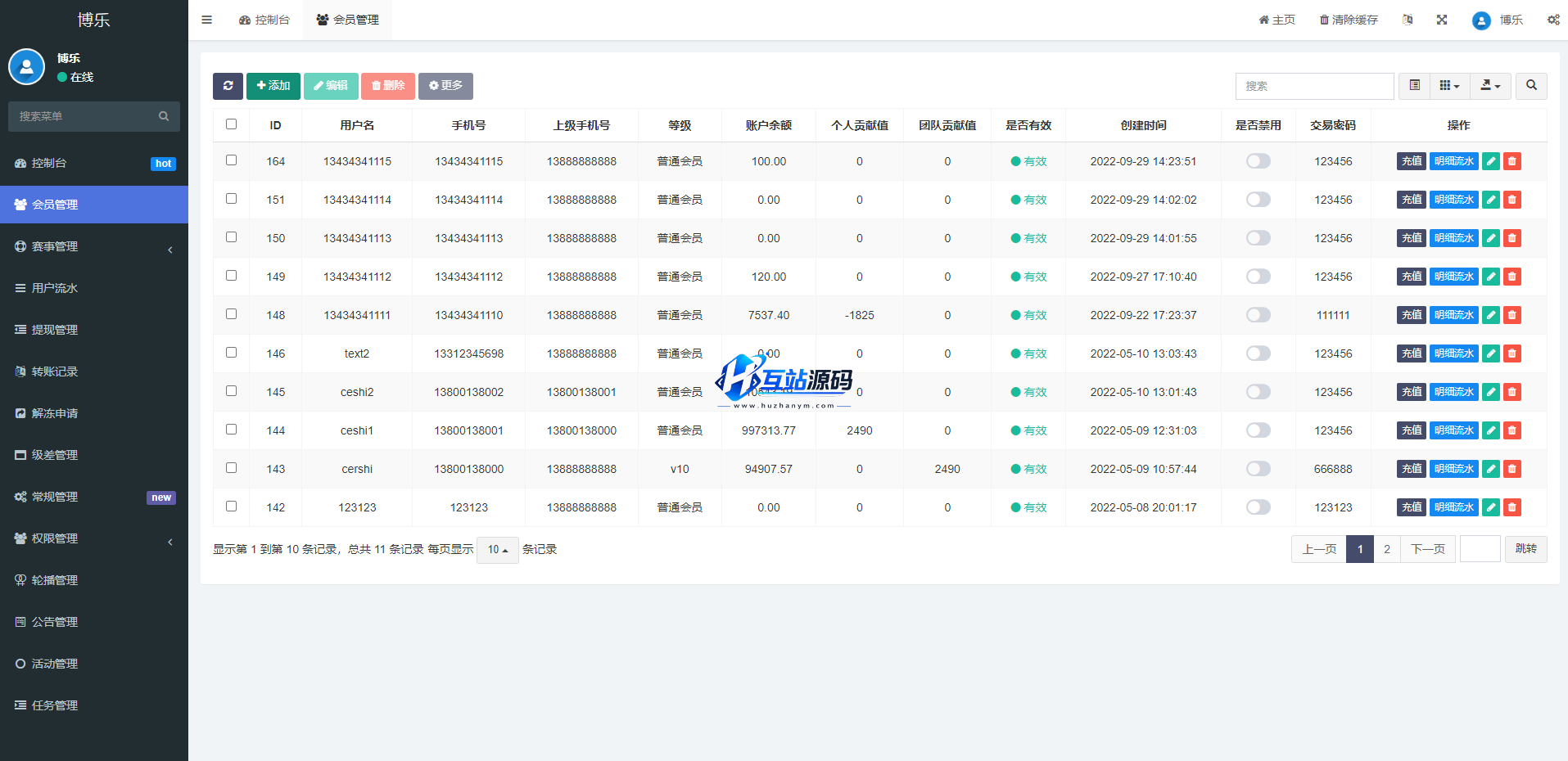This screenshot has width=1568, height=761.
Task: Open the columns visibility dropdown
Action: click(1449, 86)
